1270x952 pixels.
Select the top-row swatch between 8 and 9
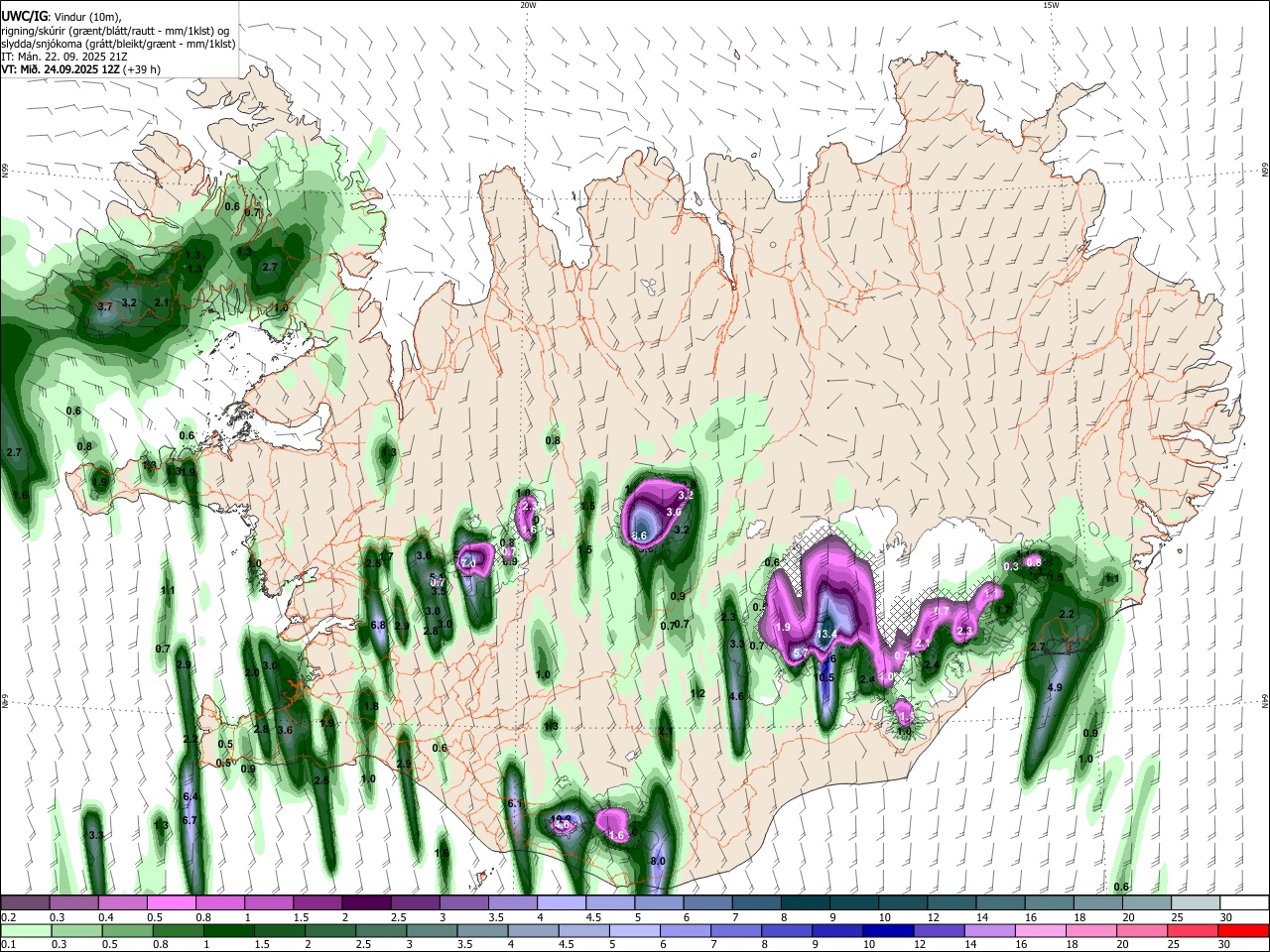(x=805, y=902)
